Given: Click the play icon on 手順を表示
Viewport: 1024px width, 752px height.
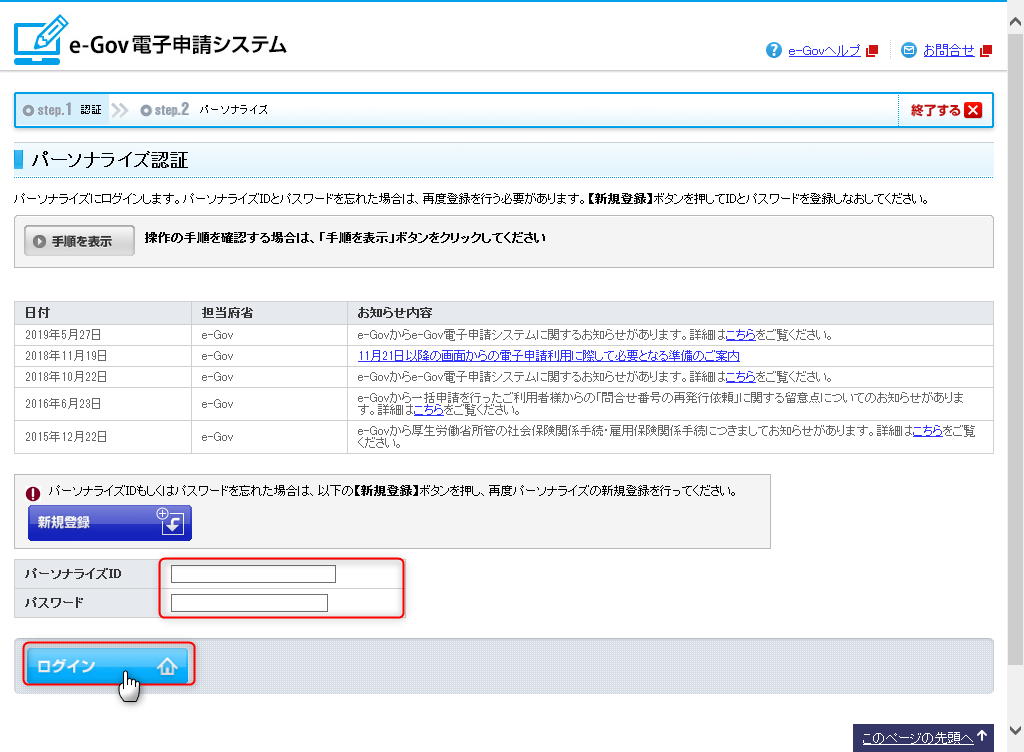Looking at the screenshot, I should point(39,241).
